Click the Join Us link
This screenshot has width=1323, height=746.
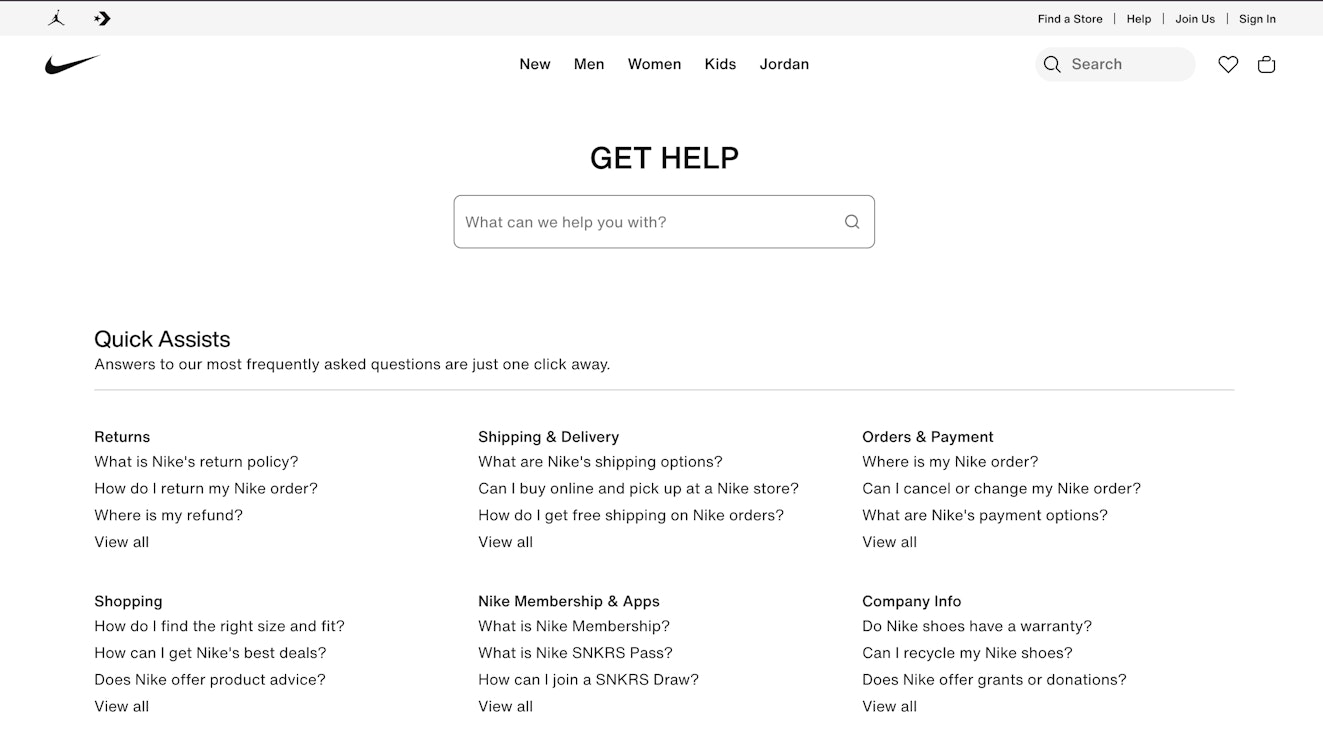pyautogui.click(x=1195, y=19)
